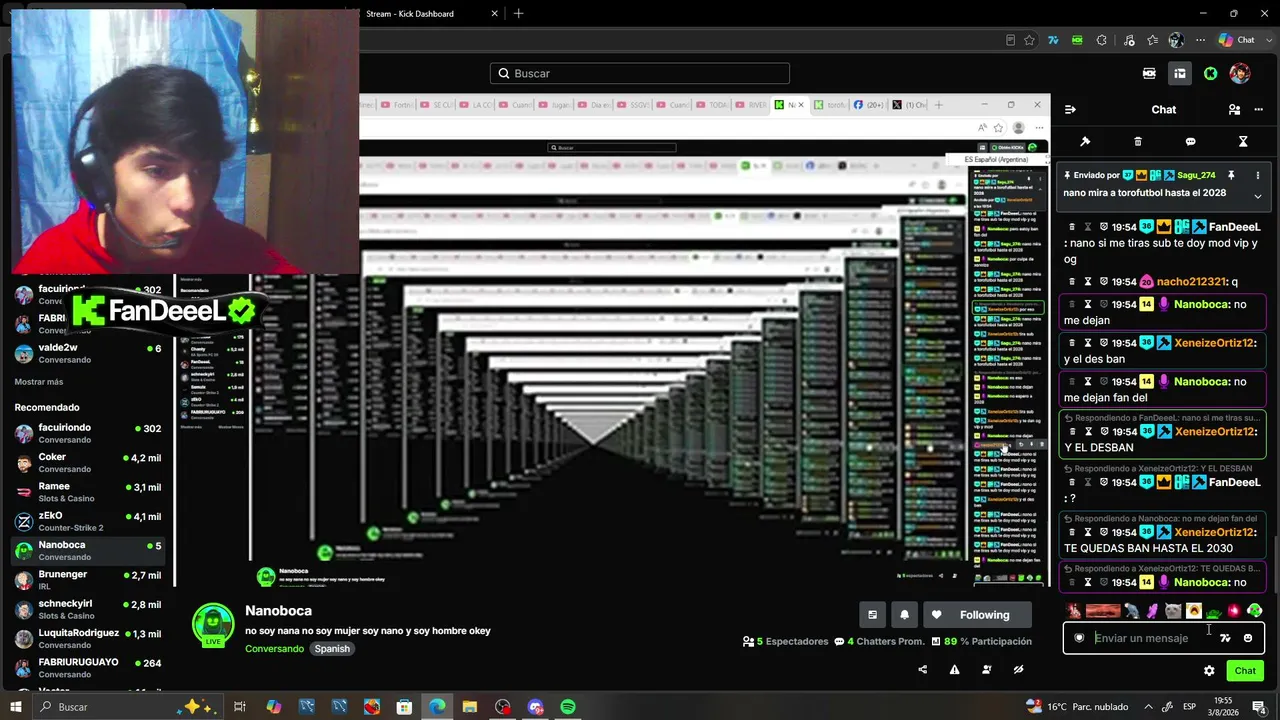Click the 'Spanish' language tag
This screenshot has width=1280, height=720.
click(x=332, y=649)
